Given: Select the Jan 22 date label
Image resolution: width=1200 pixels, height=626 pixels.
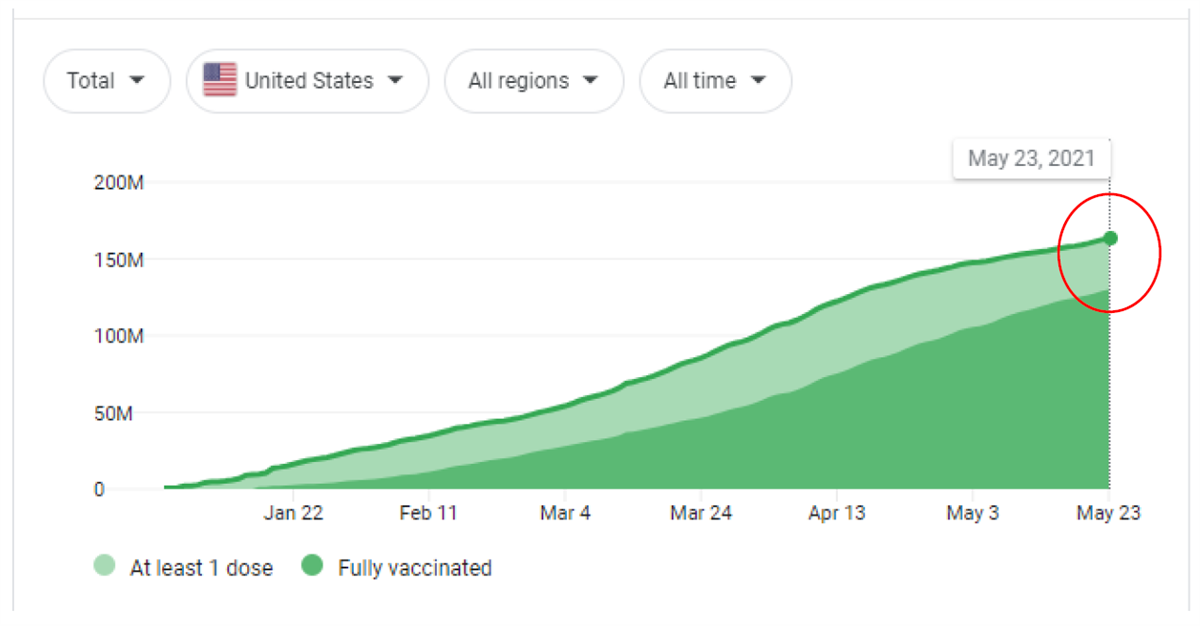Looking at the screenshot, I should pyautogui.click(x=293, y=513).
